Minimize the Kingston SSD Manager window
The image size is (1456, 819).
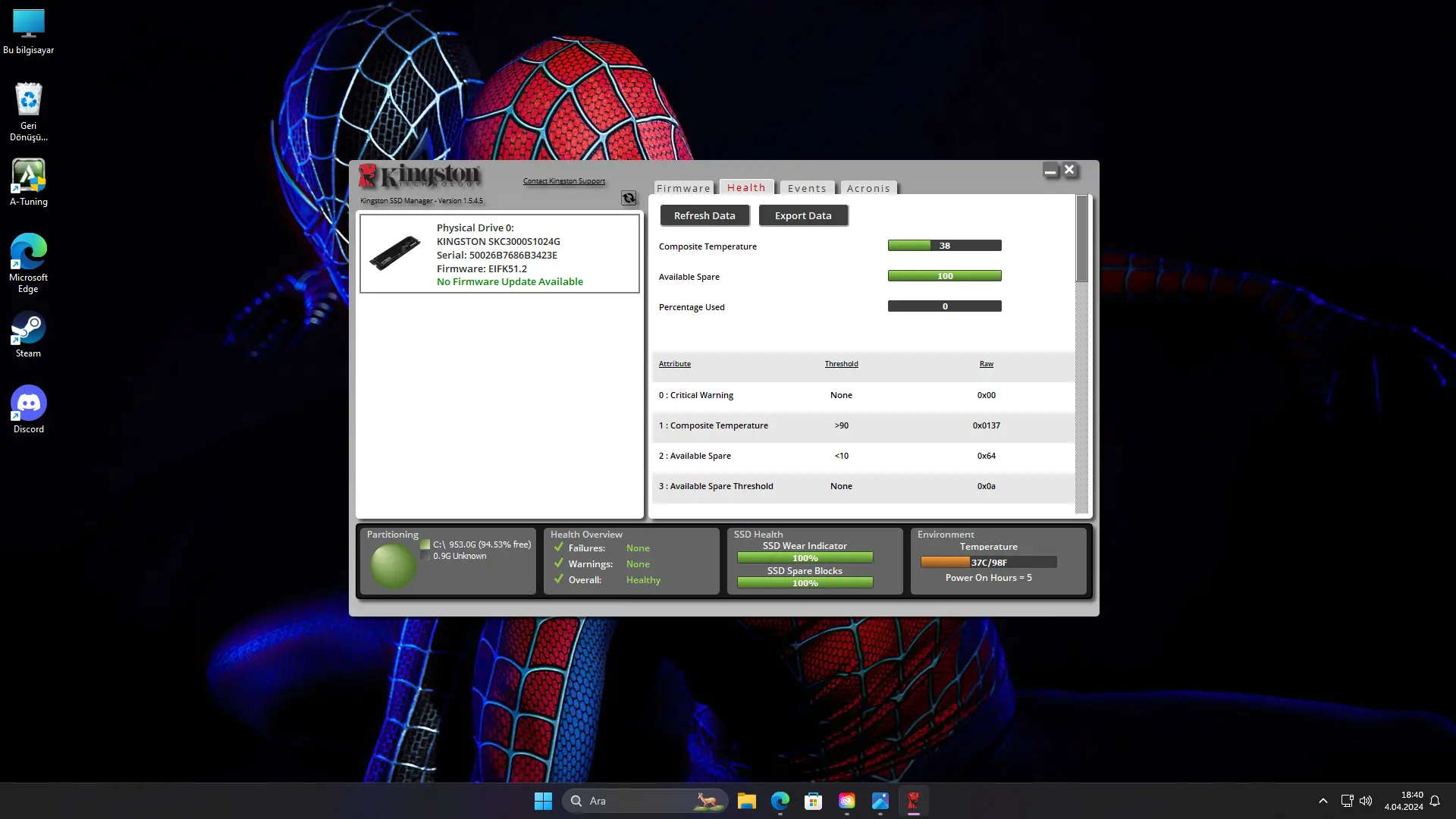click(x=1050, y=171)
